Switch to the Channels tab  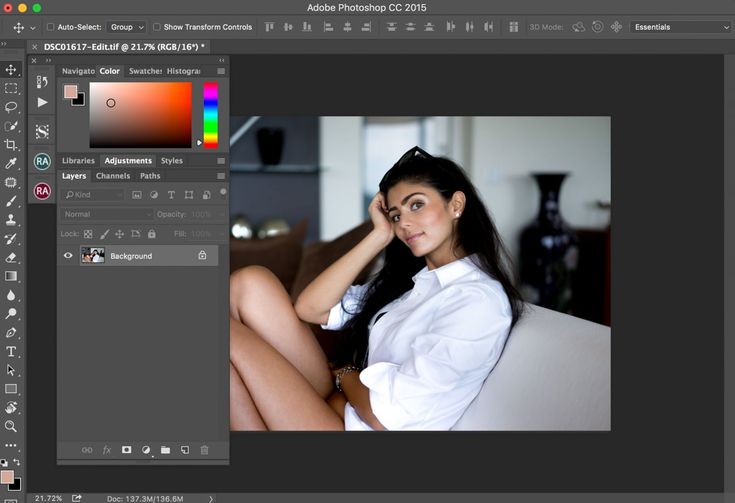113,176
